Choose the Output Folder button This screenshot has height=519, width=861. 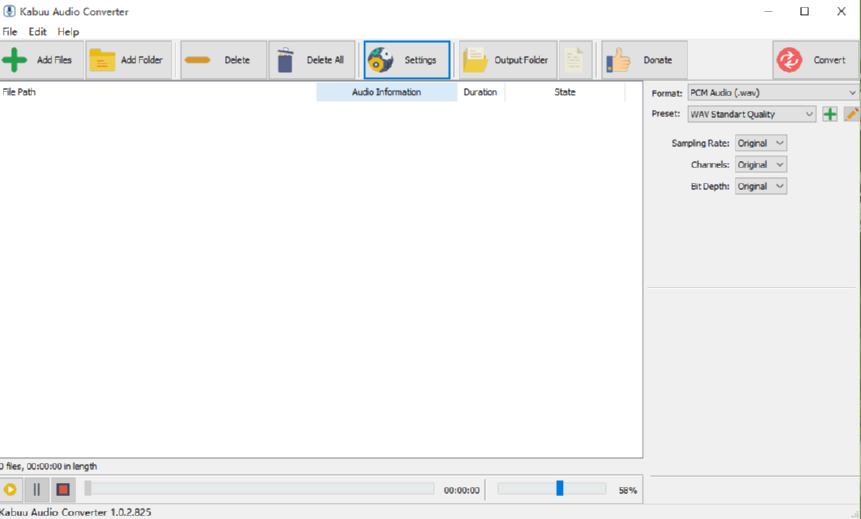point(508,60)
